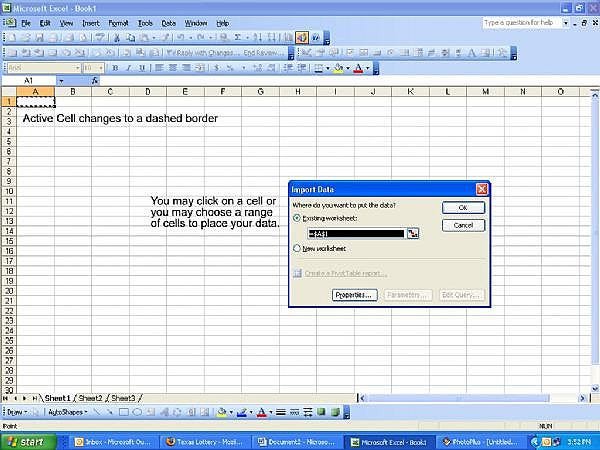Click OK in Import Data dialog
Screen dimensions: 600x450
pos(463,208)
